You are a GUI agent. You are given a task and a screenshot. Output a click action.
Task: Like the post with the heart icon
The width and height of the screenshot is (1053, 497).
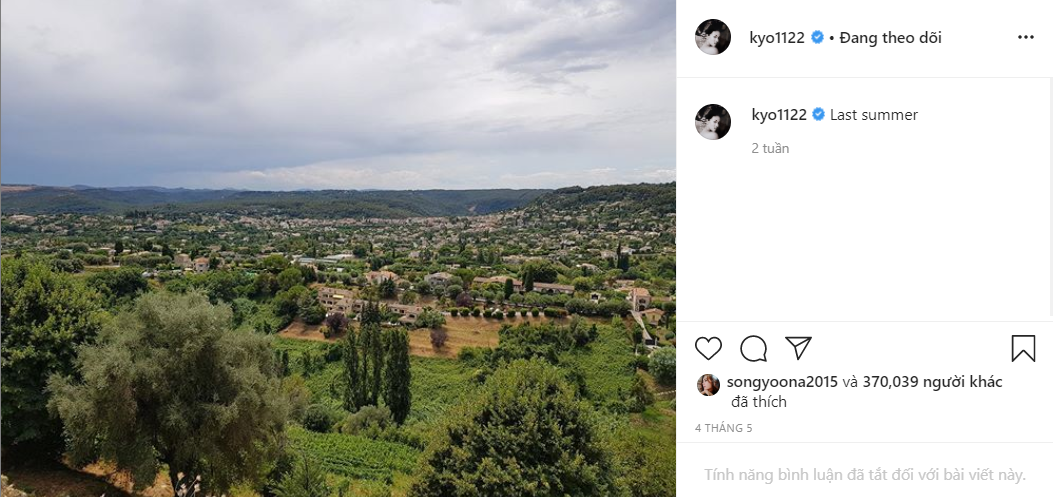click(x=708, y=348)
